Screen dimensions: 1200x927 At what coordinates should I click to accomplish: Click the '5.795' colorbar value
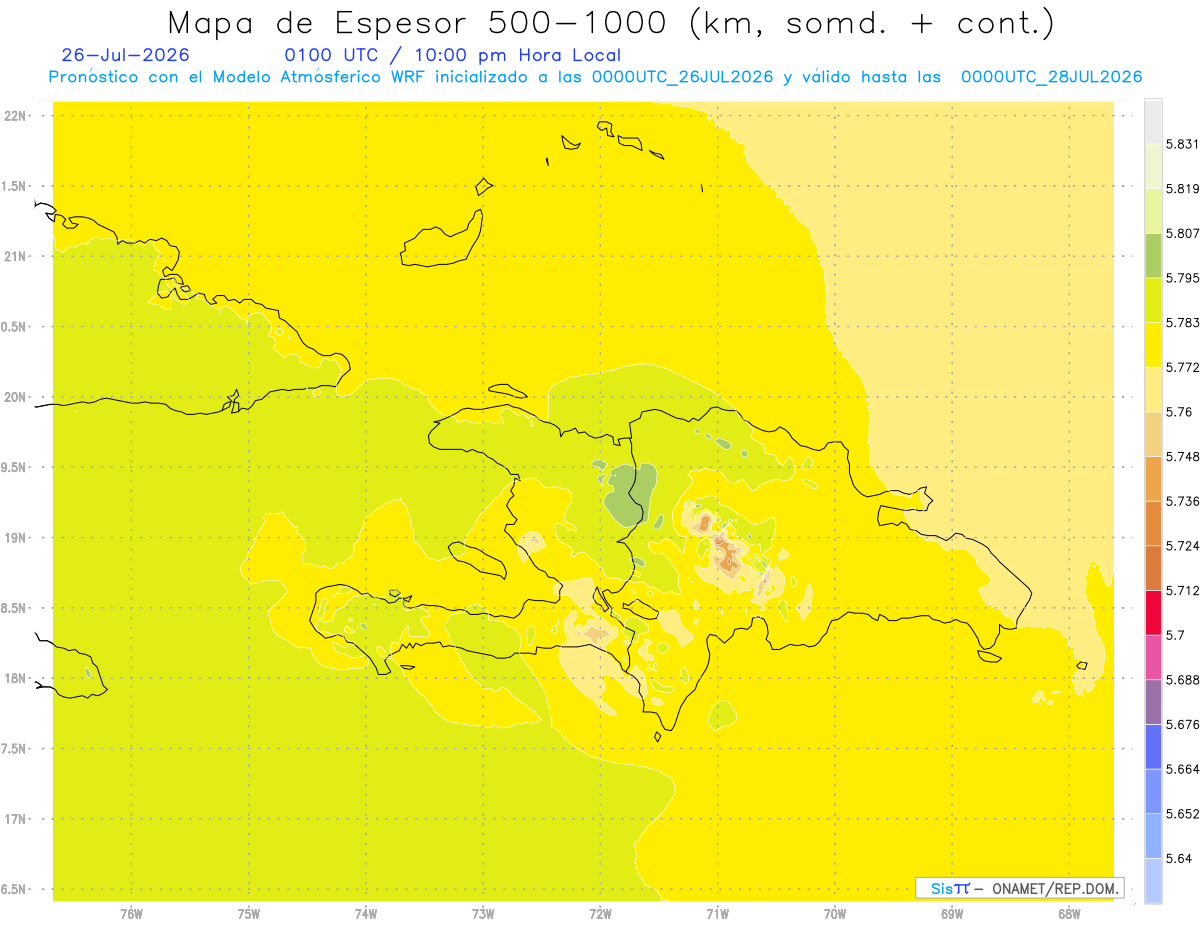coord(1182,278)
